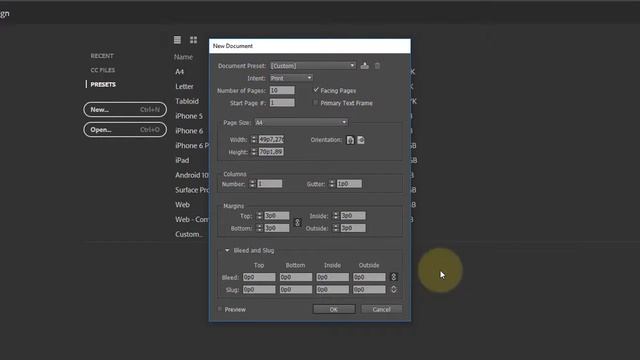Screen dimensions: 640x360
Task: Select Web preset in list
Action: pos(182,204)
